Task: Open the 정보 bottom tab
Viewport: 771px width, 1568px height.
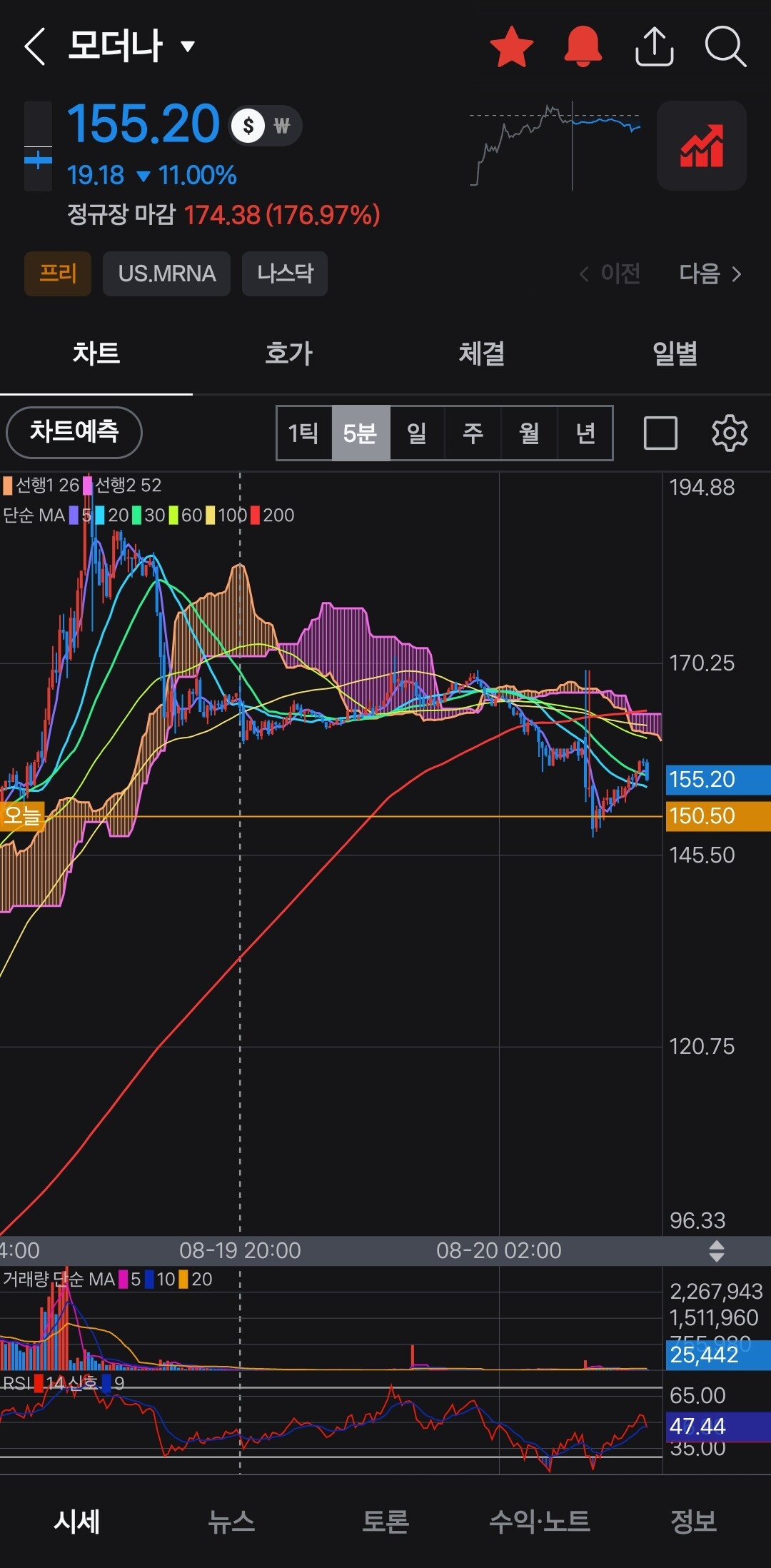Action: point(694,1522)
